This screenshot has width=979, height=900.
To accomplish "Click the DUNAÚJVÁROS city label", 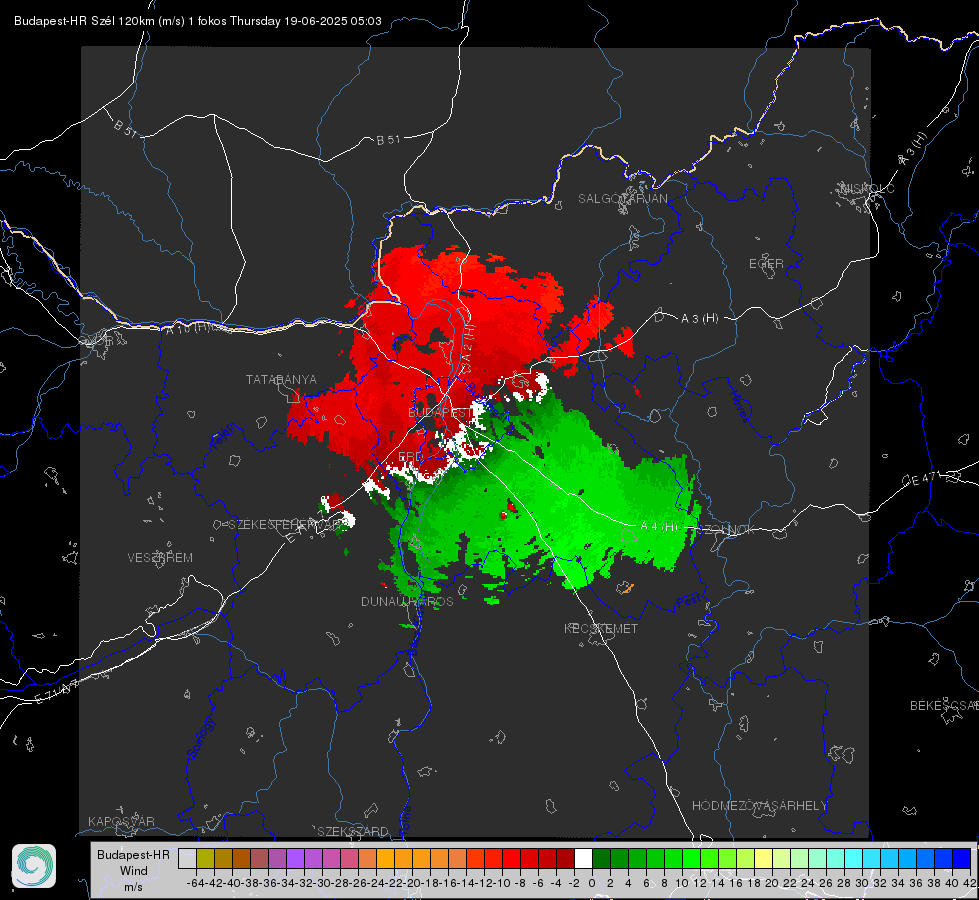I will point(407,601).
